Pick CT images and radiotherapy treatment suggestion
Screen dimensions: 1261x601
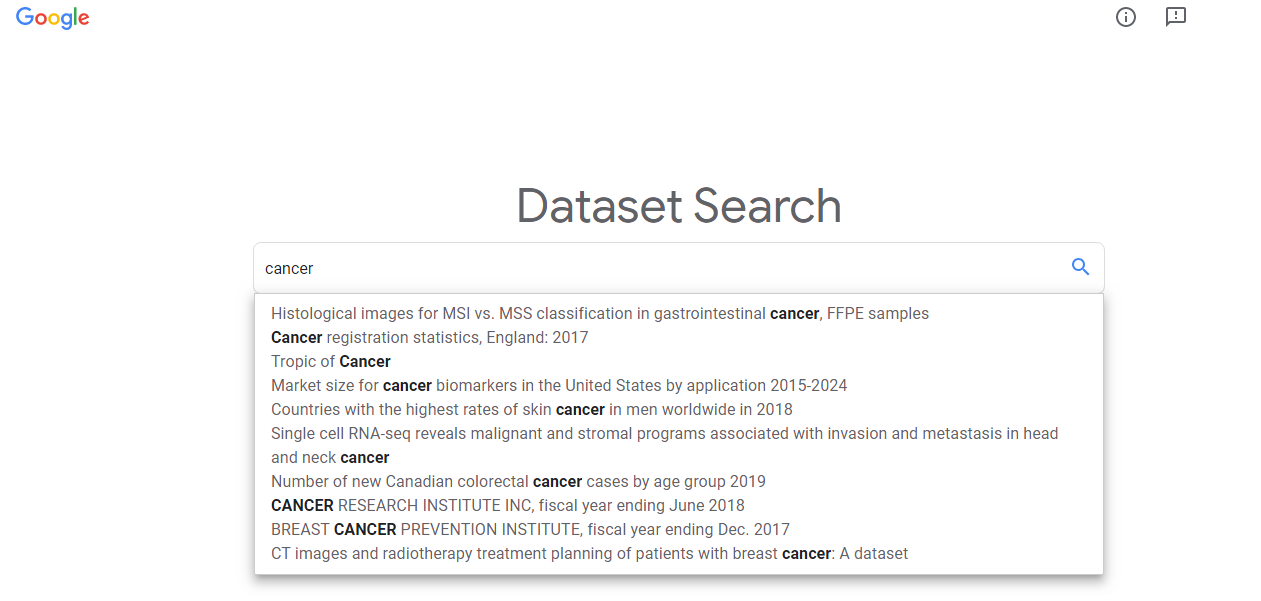589,553
